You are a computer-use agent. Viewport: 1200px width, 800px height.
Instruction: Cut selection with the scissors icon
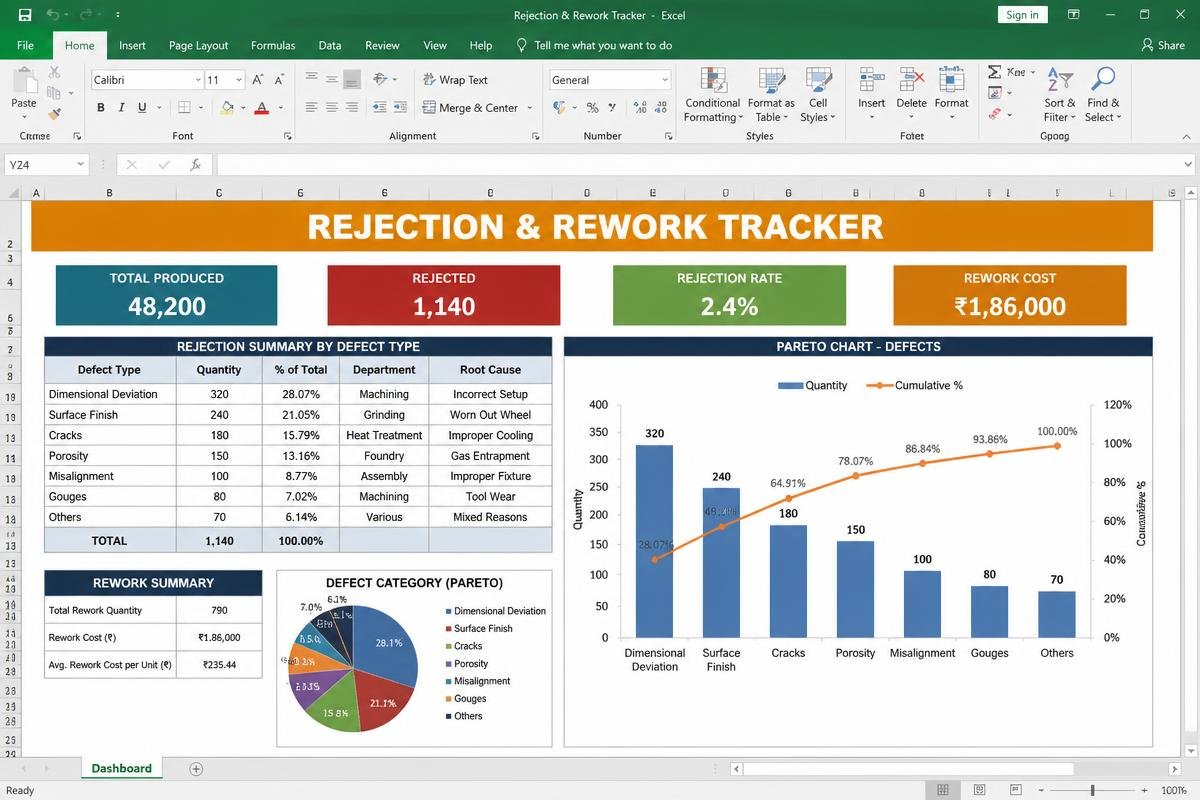pos(54,73)
